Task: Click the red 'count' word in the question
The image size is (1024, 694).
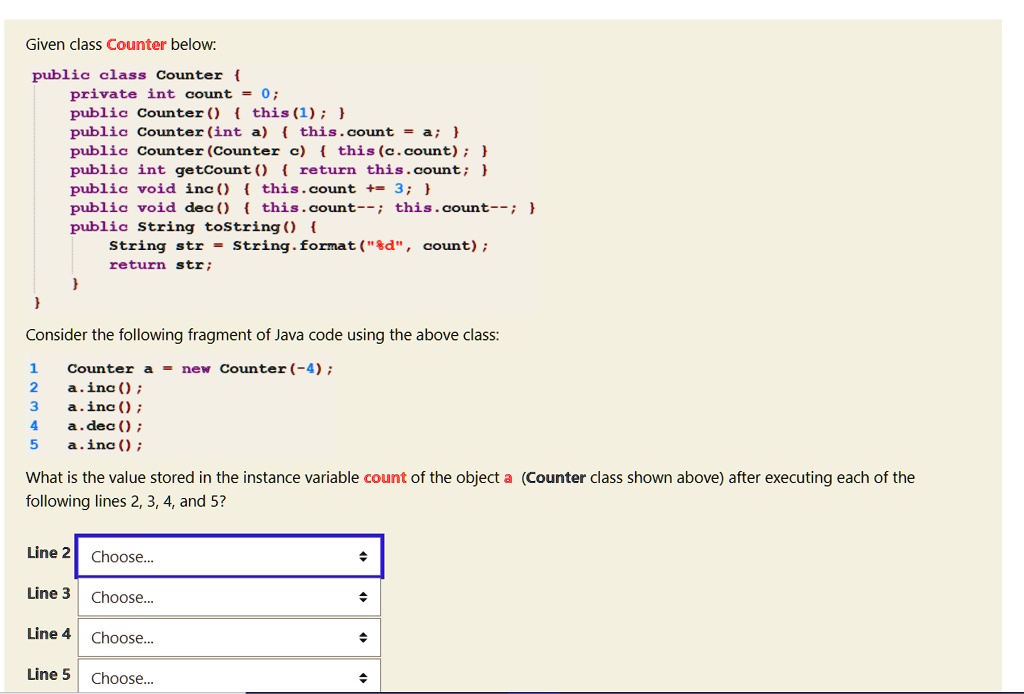Action: click(384, 477)
